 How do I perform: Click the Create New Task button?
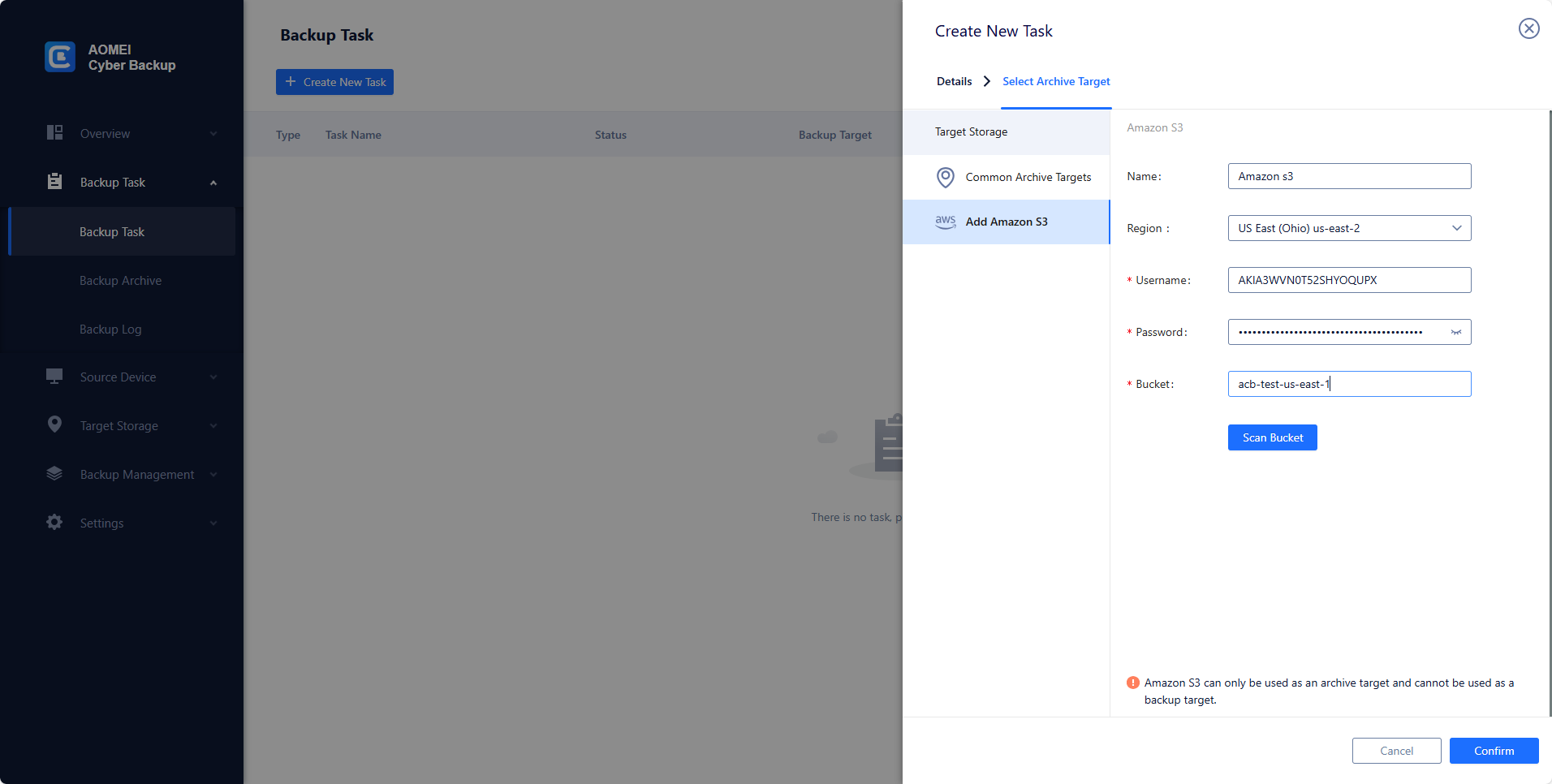[334, 82]
